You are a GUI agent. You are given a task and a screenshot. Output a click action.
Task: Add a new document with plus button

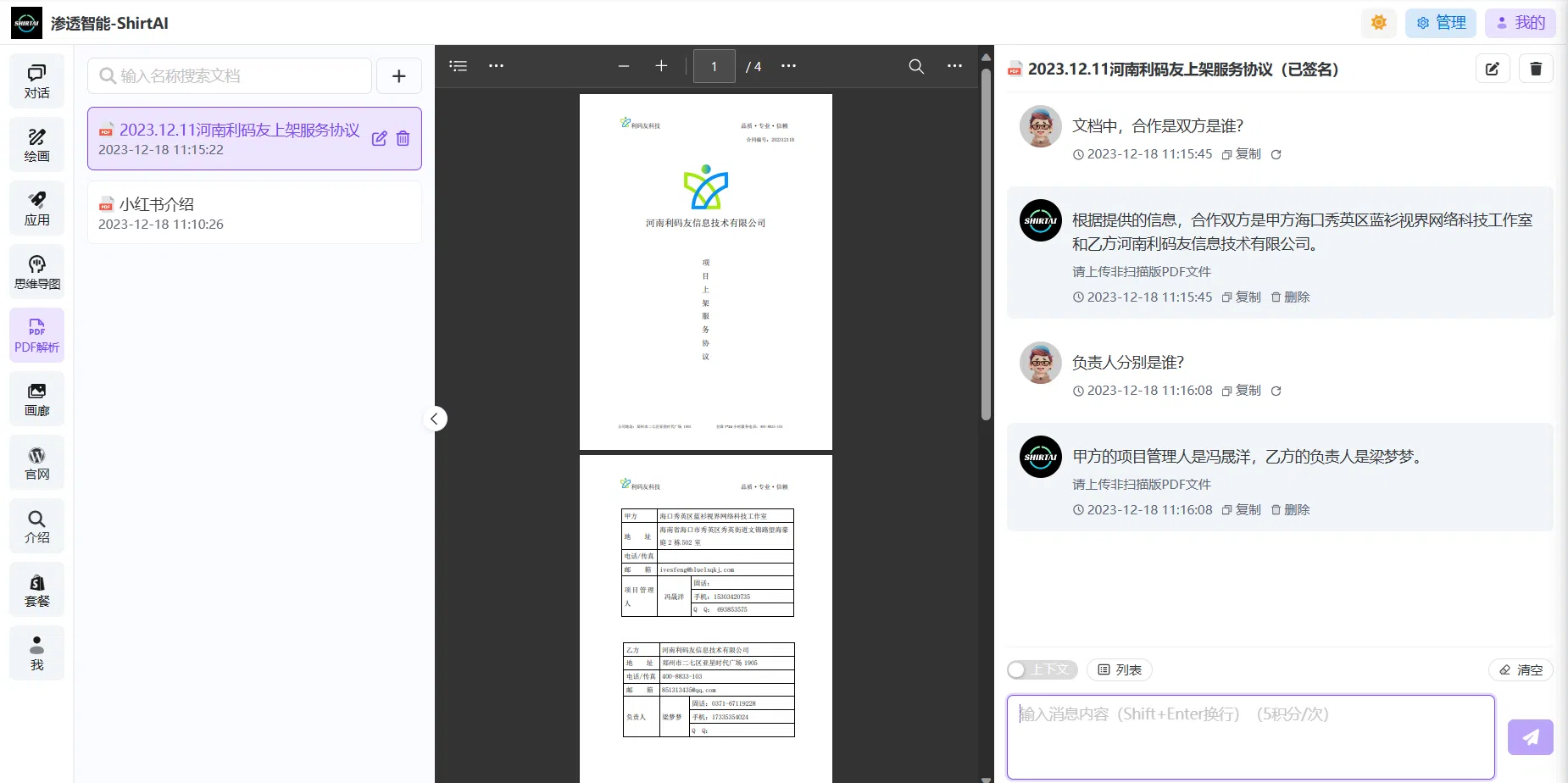pos(399,76)
